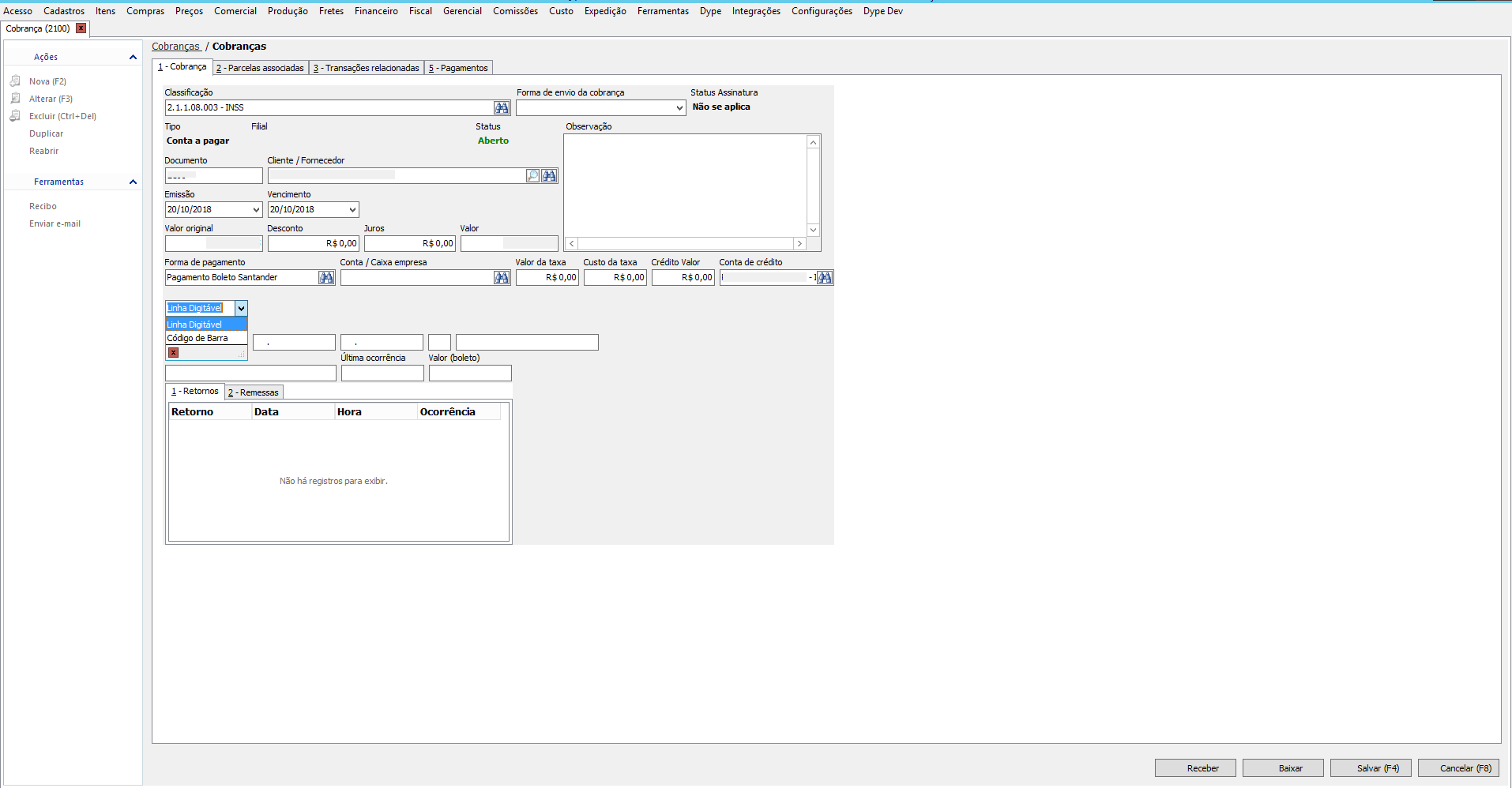Click the Recibo tool link
The height and width of the screenshot is (788, 1512).
click(x=43, y=206)
